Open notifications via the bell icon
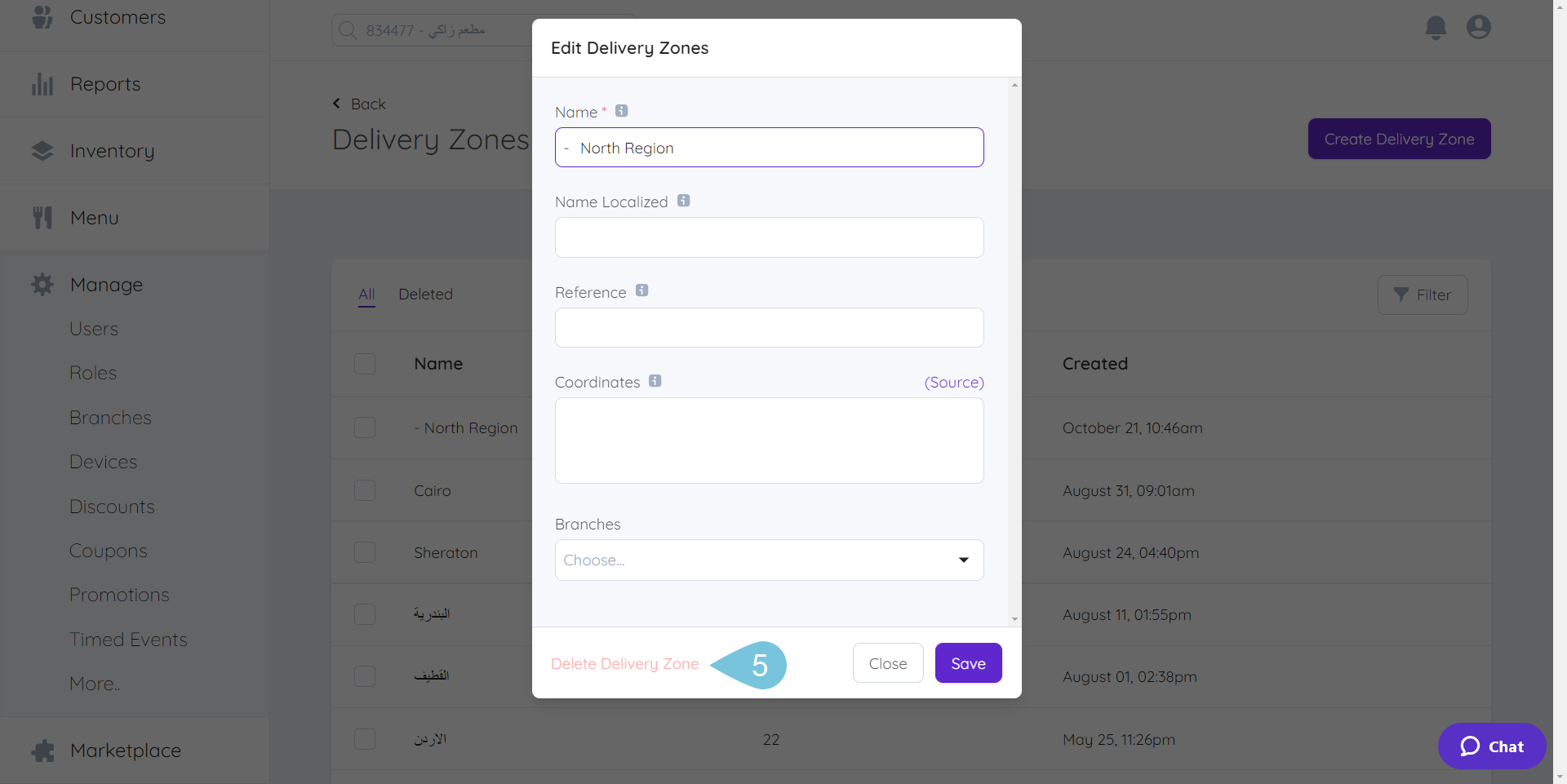This screenshot has width=1567, height=784. point(1436,27)
